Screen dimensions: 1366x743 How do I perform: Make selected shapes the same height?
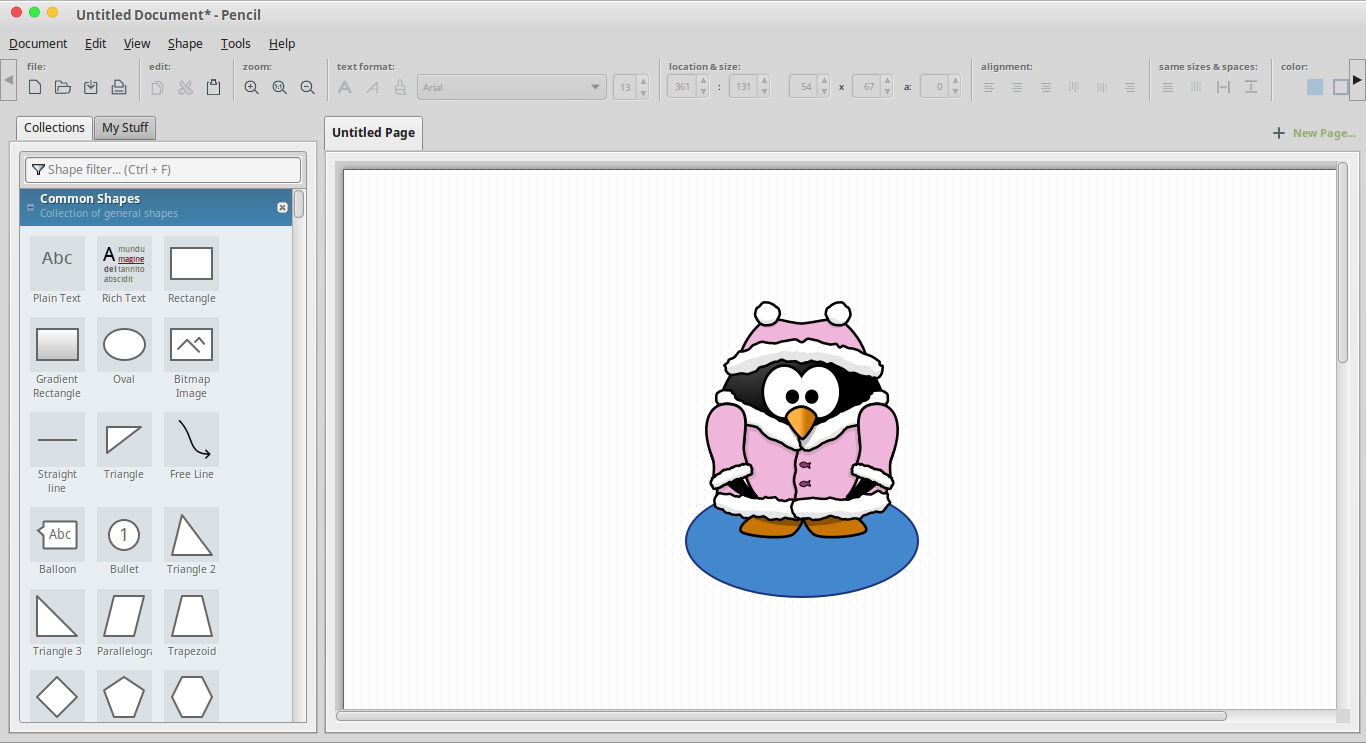(x=1195, y=88)
